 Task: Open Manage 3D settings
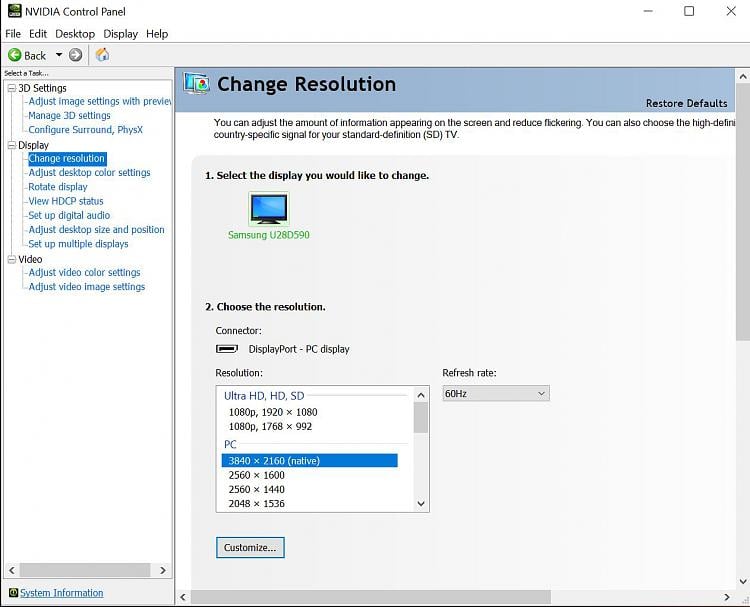pos(69,116)
